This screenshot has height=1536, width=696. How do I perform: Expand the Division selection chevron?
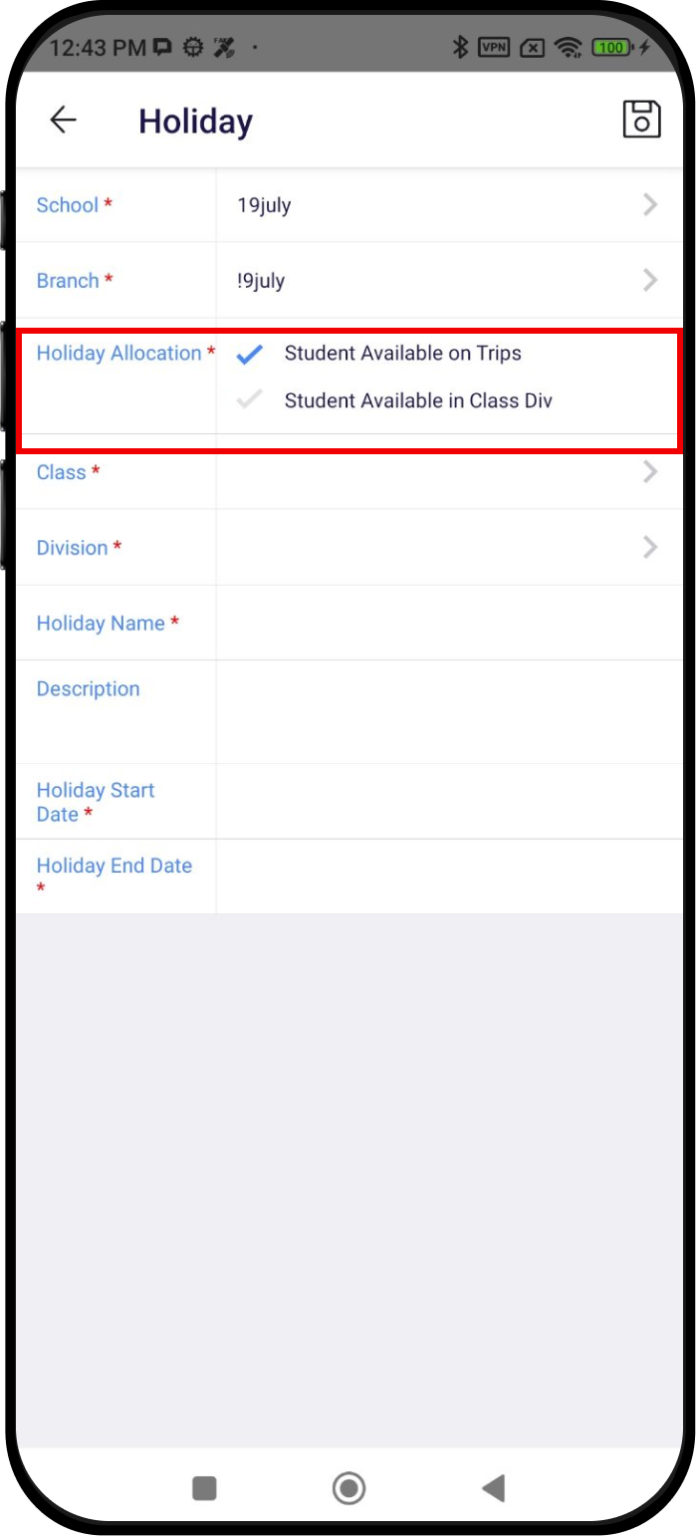(650, 547)
